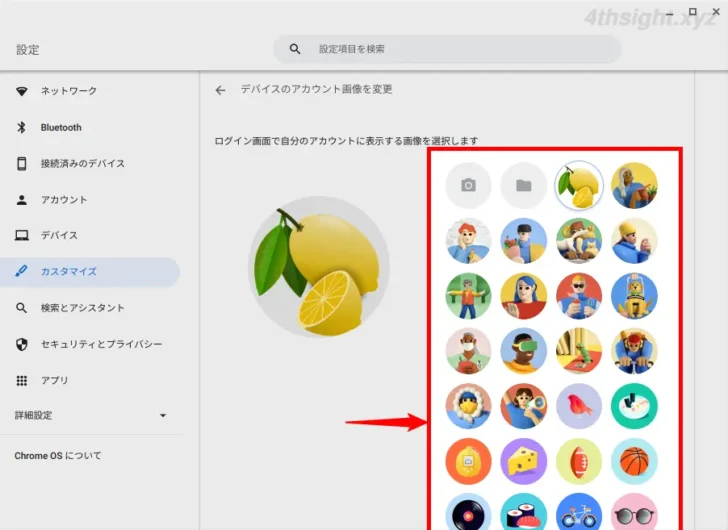Open アカウント in the sidebar
This screenshot has width=728, height=530.
point(91,200)
